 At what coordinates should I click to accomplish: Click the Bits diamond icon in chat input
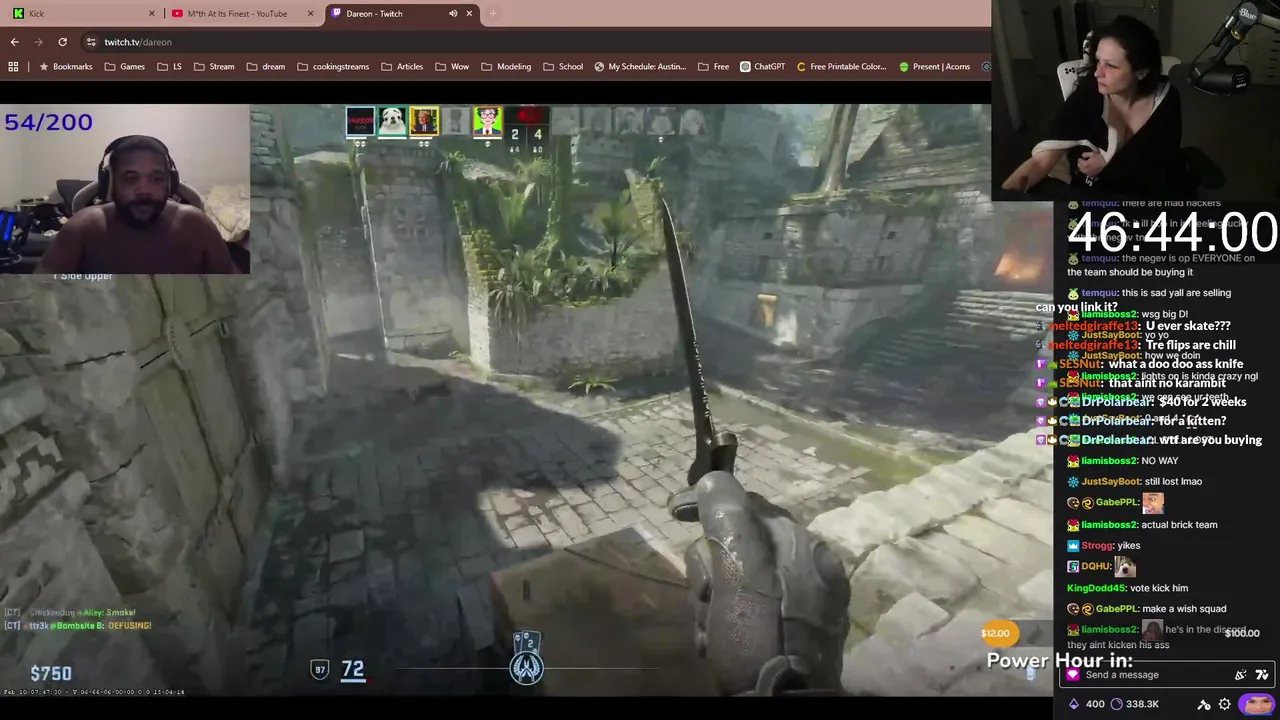click(x=1073, y=675)
